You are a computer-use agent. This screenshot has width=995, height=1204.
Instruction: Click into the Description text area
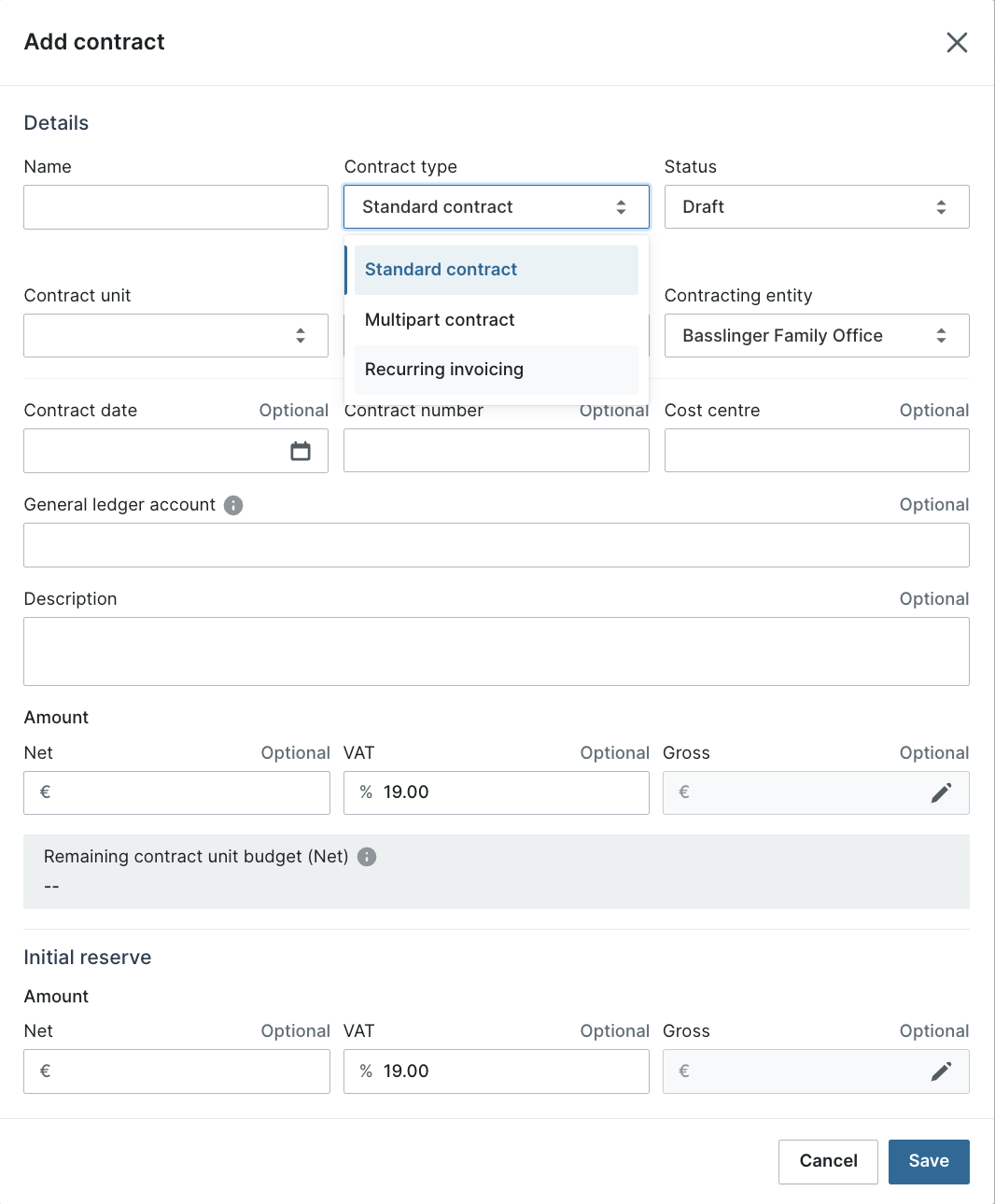point(497,651)
